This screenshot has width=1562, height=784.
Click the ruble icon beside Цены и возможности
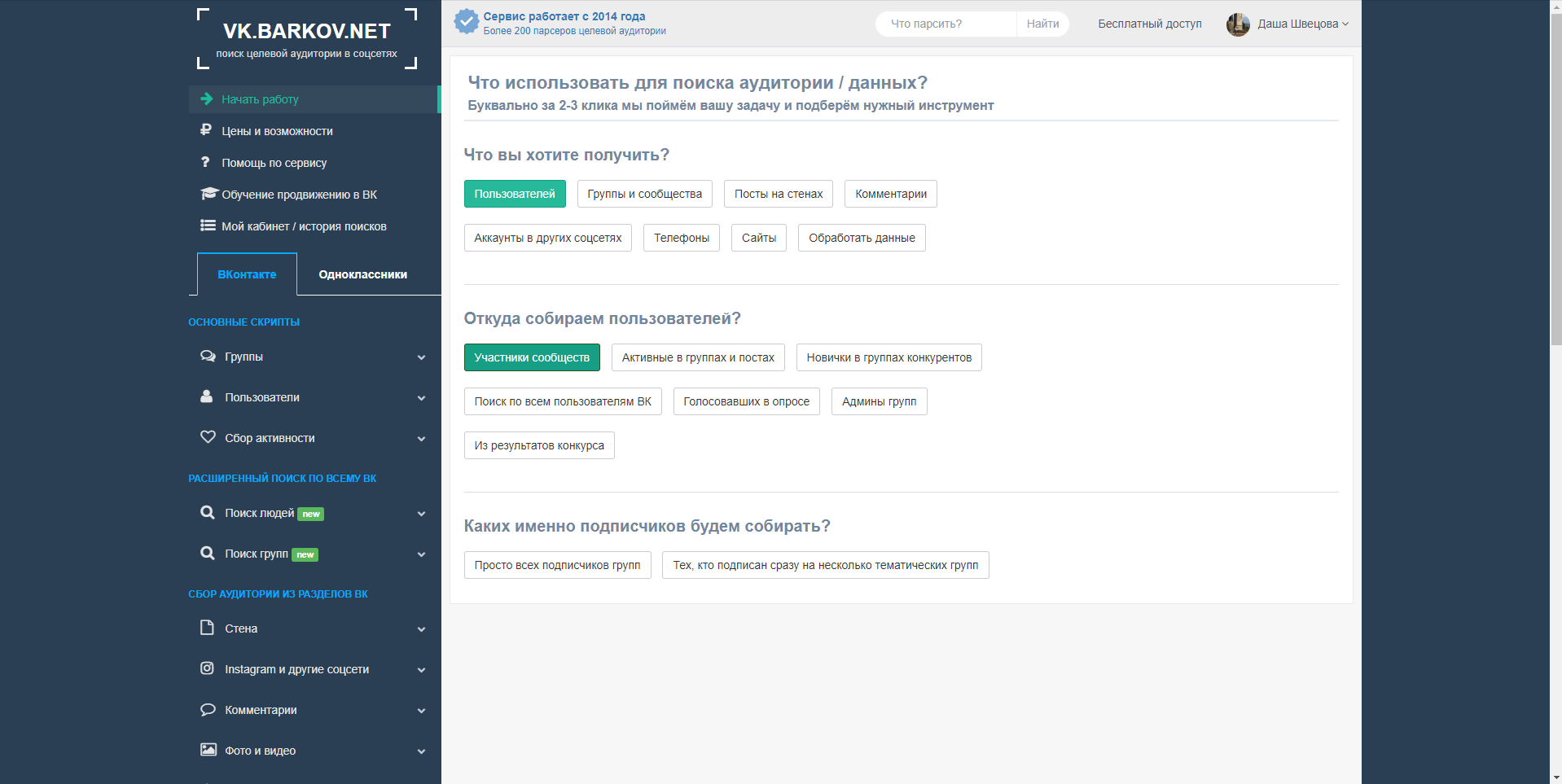tap(207, 130)
